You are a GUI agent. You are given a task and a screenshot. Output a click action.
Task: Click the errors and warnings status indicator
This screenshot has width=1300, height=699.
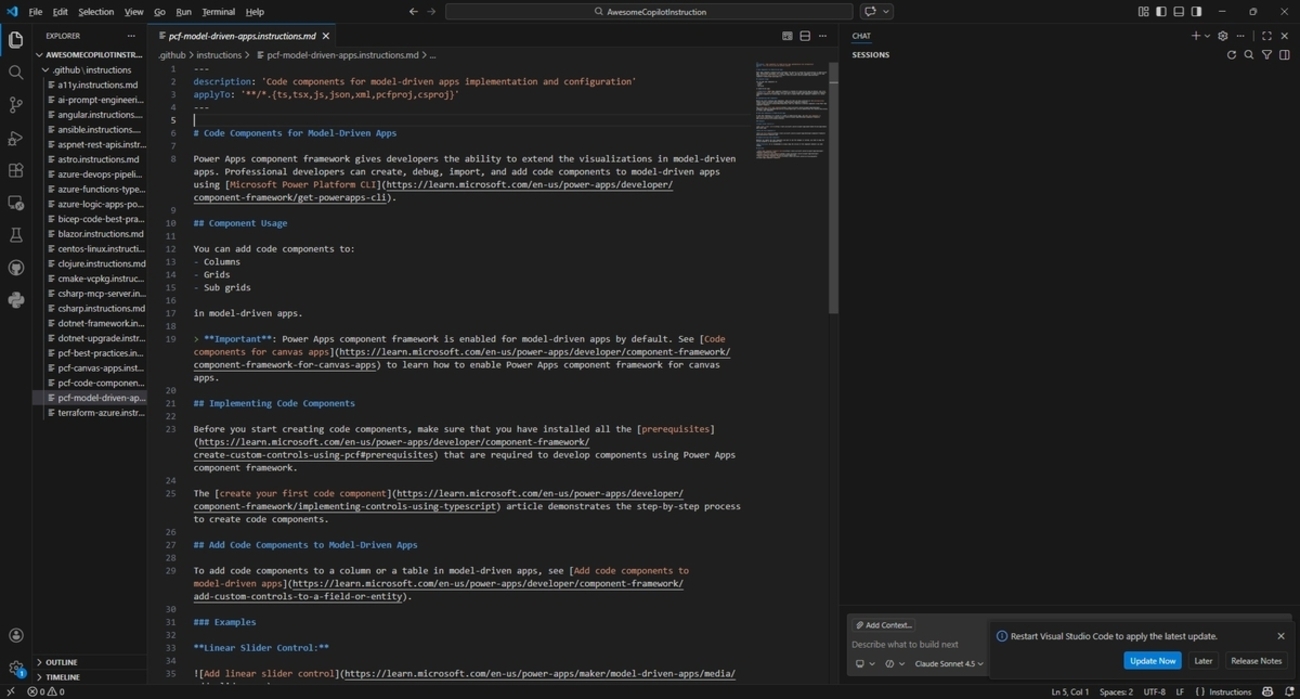pos(46,692)
